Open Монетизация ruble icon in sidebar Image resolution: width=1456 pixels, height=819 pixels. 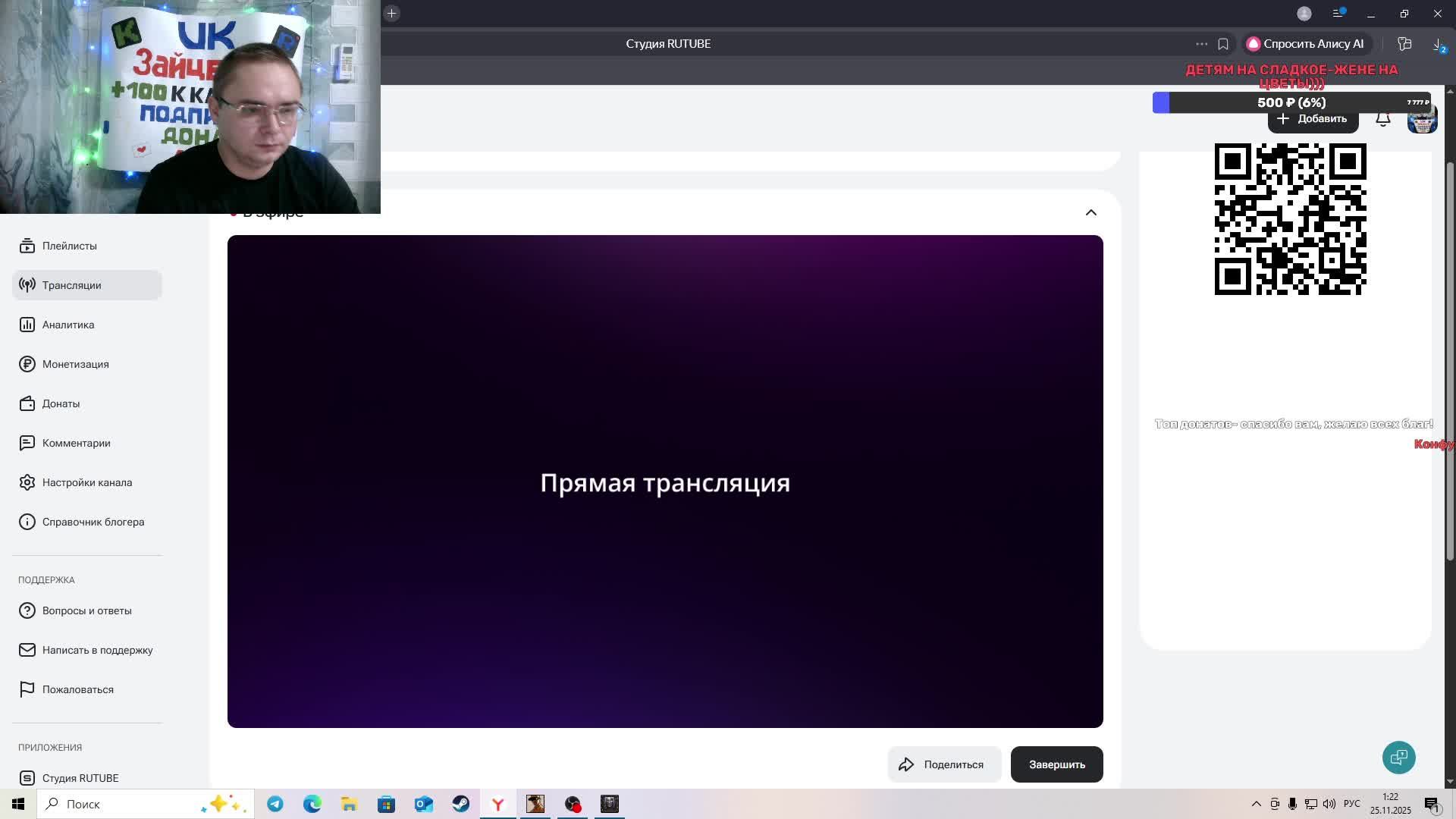tap(27, 364)
